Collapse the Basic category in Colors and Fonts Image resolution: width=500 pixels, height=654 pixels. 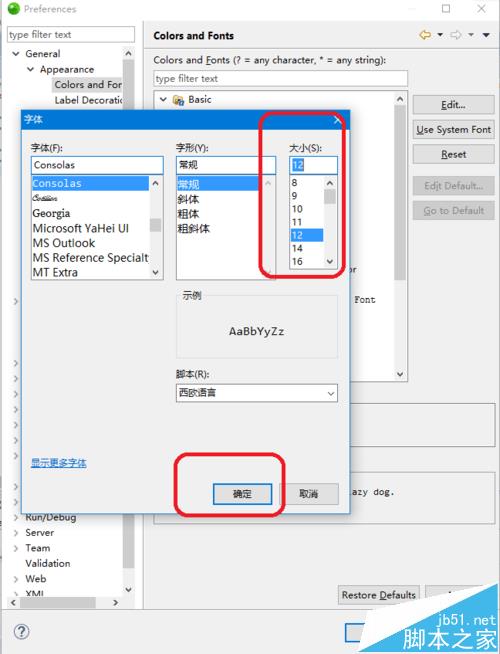pos(163,100)
